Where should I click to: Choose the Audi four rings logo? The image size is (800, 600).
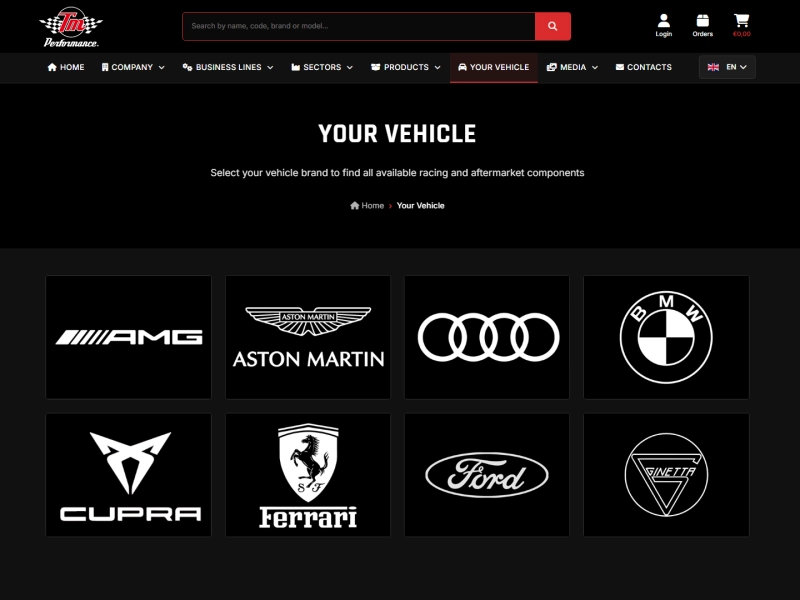pos(487,337)
